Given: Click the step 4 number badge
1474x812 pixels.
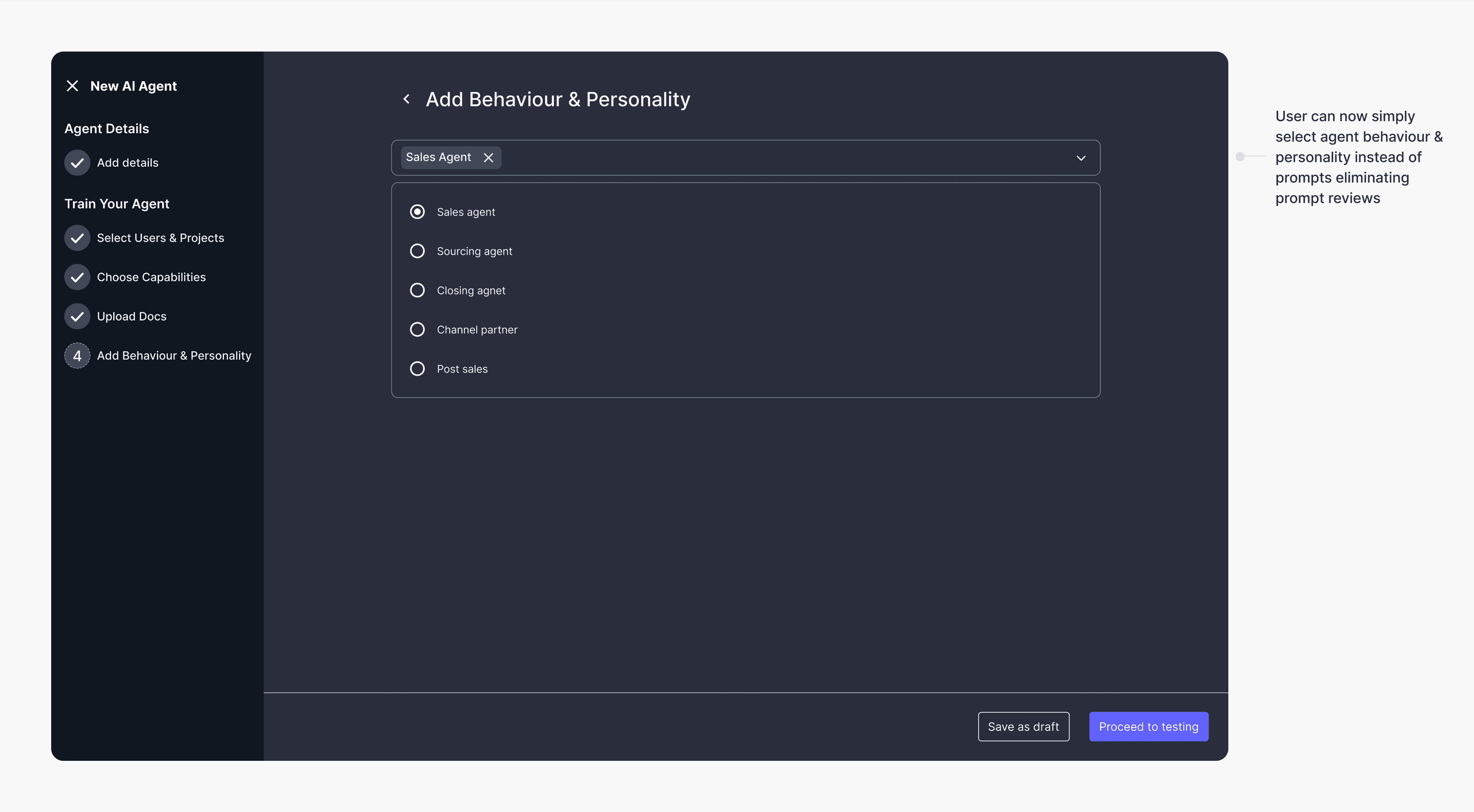Looking at the screenshot, I should click(x=77, y=356).
